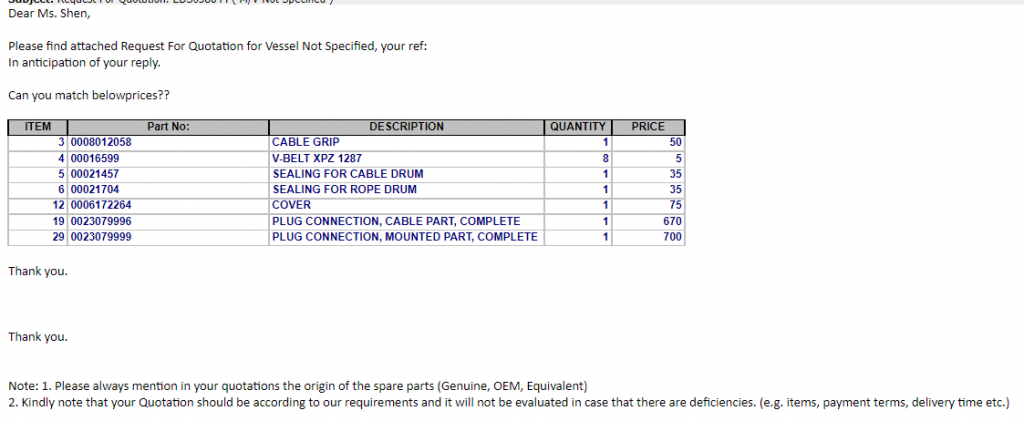
Task: Select the price 670 cell
Action: pos(648,221)
